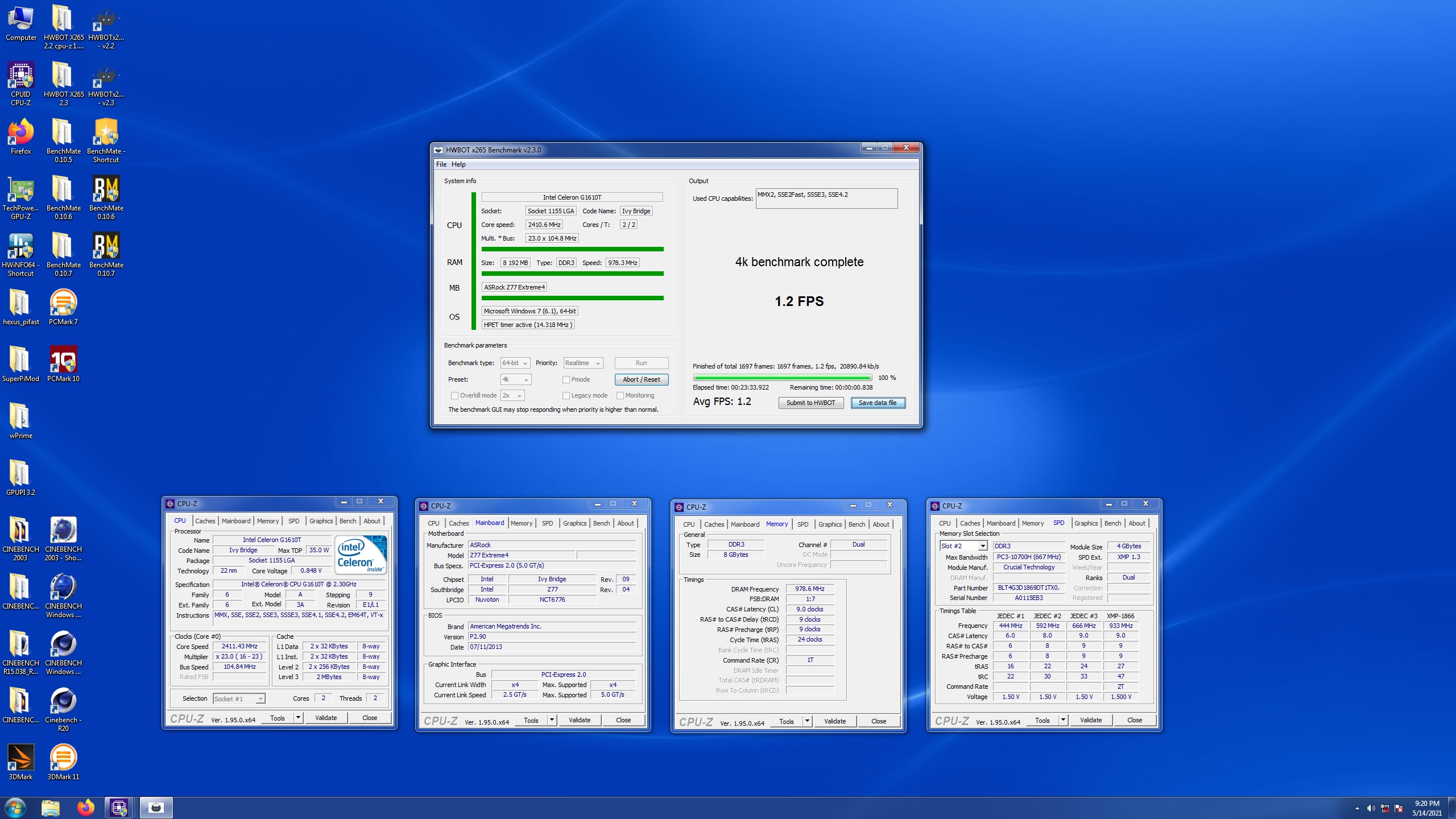Open the BenchMate 0.10.7 shortcut icon

tap(106, 255)
